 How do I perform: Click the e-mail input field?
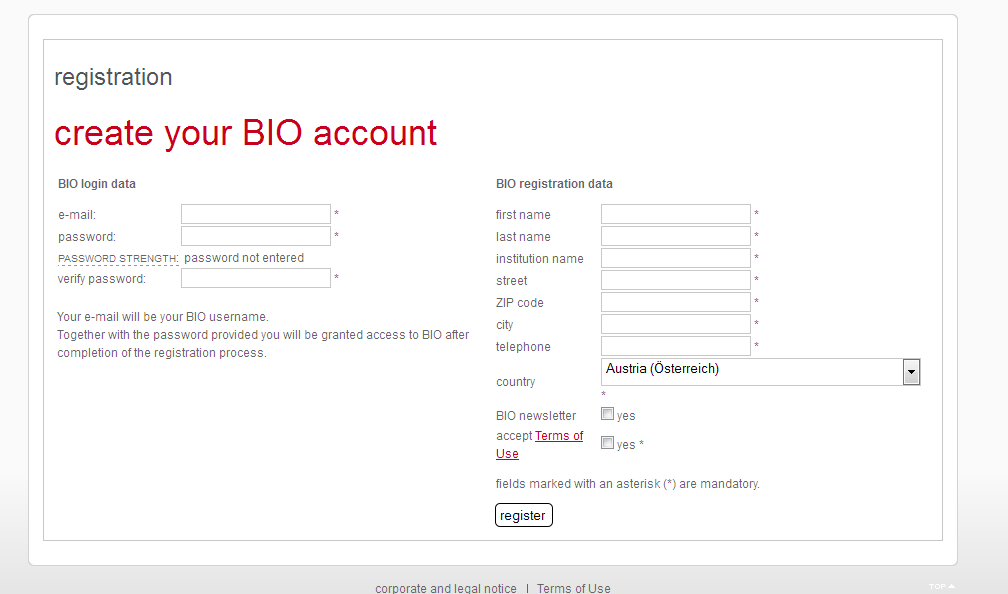pyautogui.click(x=255, y=214)
